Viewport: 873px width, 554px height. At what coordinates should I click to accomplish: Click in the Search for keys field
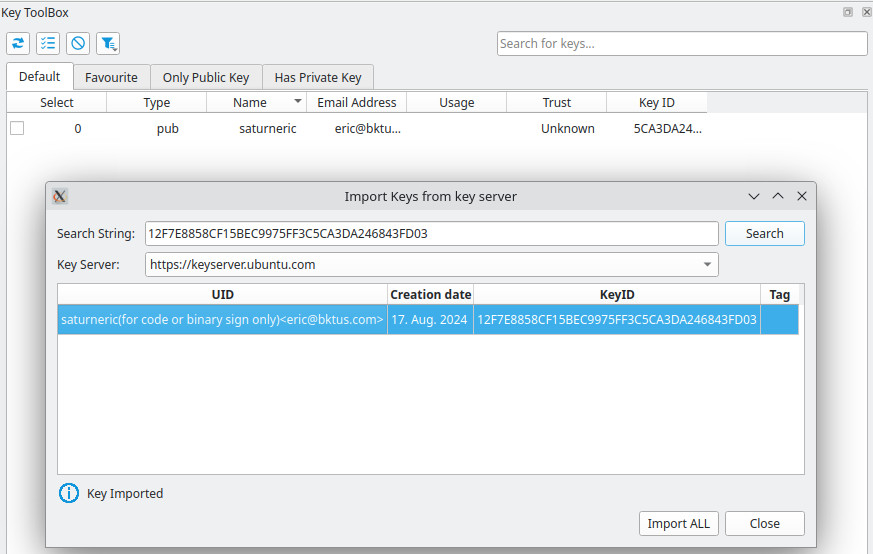682,43
